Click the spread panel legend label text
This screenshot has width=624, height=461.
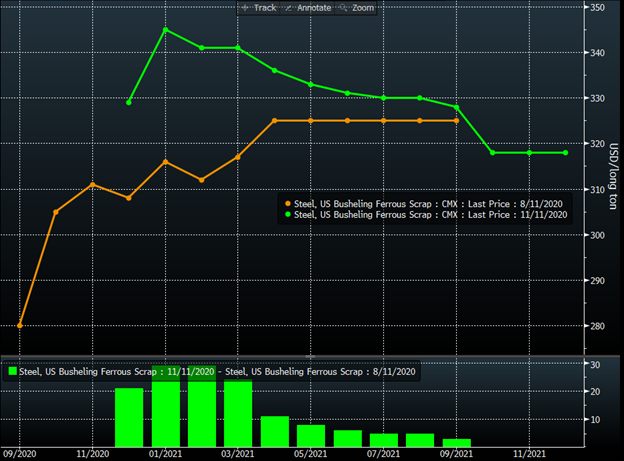click(215, 372)
